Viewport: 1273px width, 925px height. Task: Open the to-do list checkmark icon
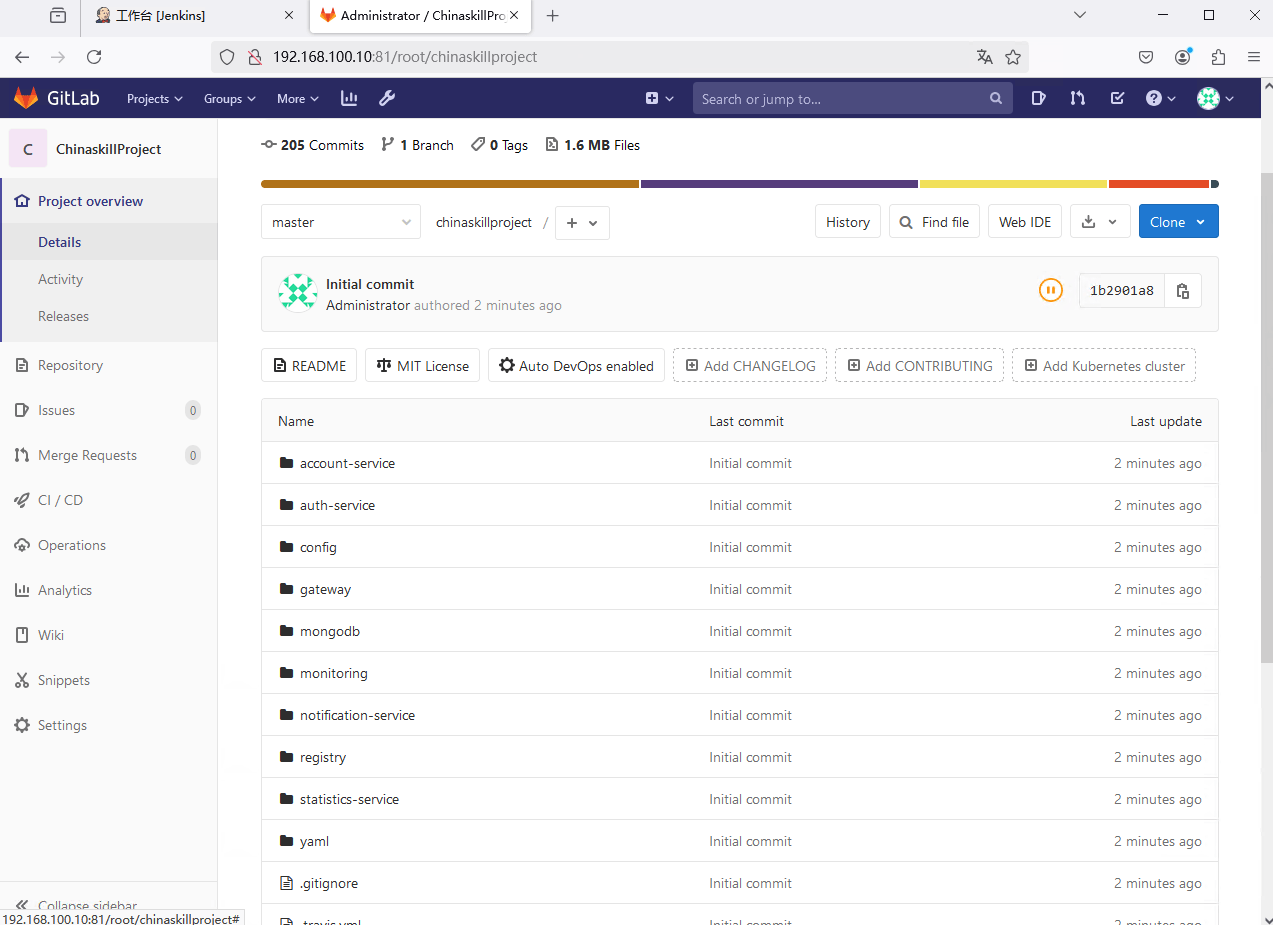pos(1117,98)
